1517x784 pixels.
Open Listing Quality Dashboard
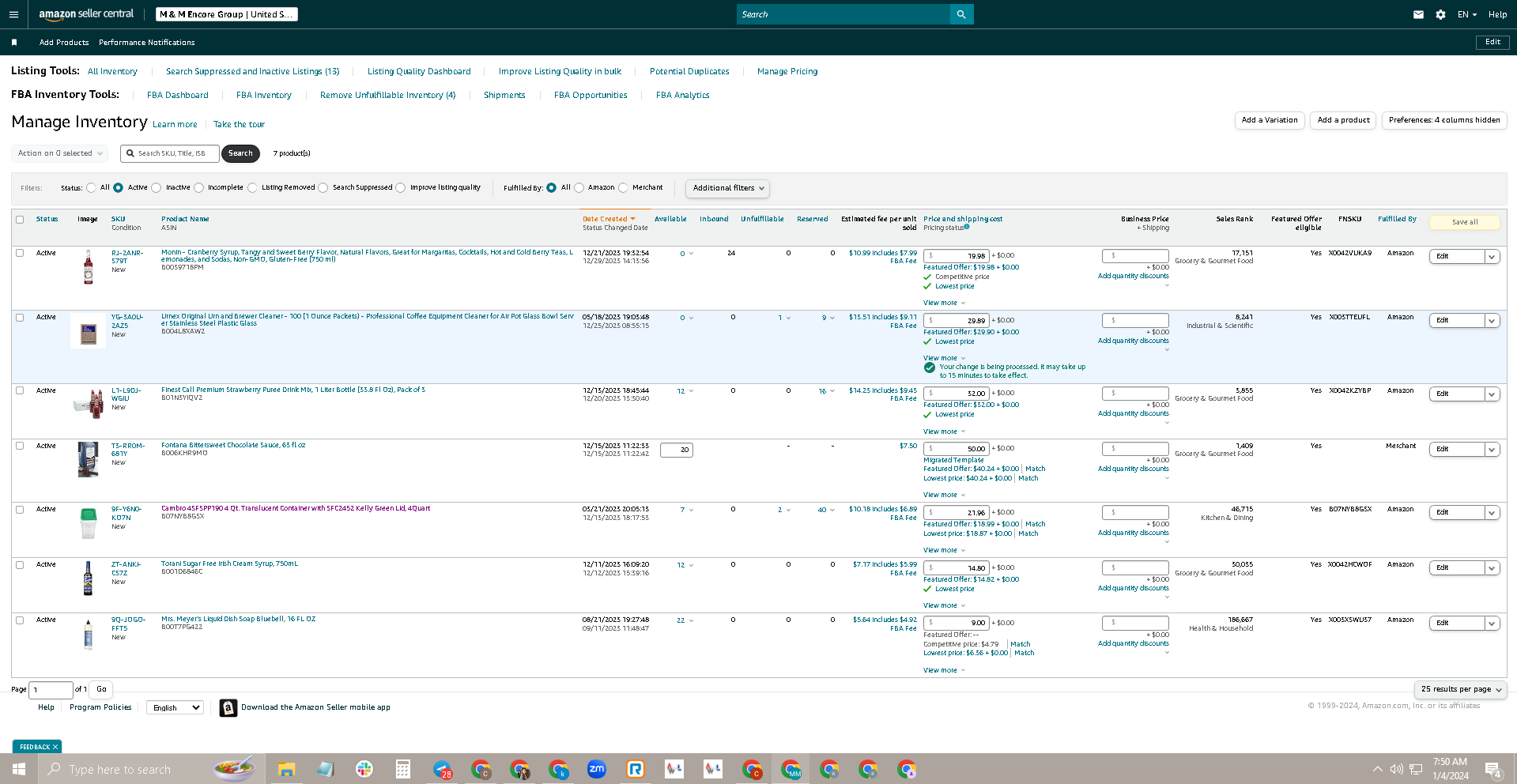point(419,71)
